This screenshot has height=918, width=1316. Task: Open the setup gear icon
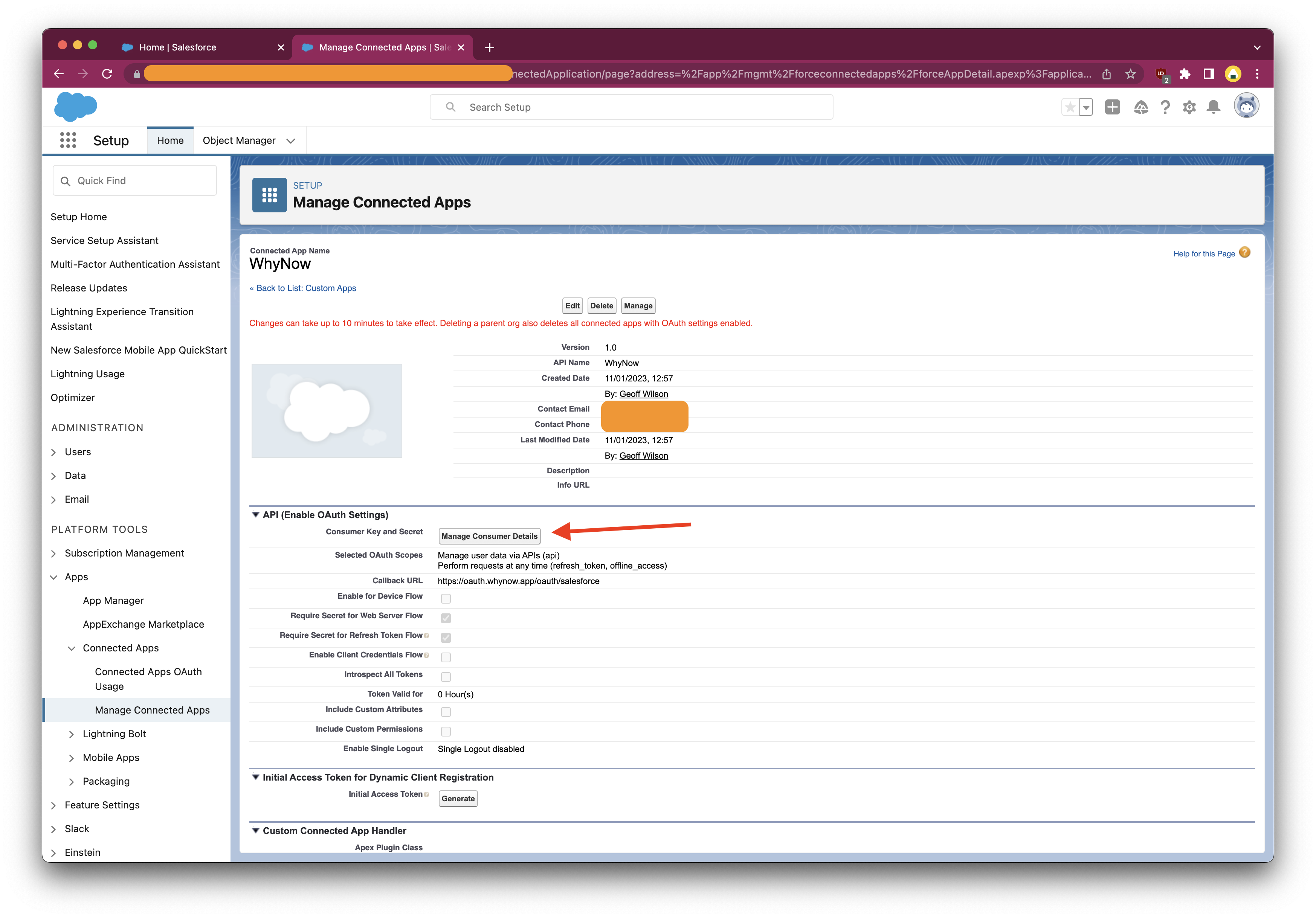click(x=1189, y=107)
